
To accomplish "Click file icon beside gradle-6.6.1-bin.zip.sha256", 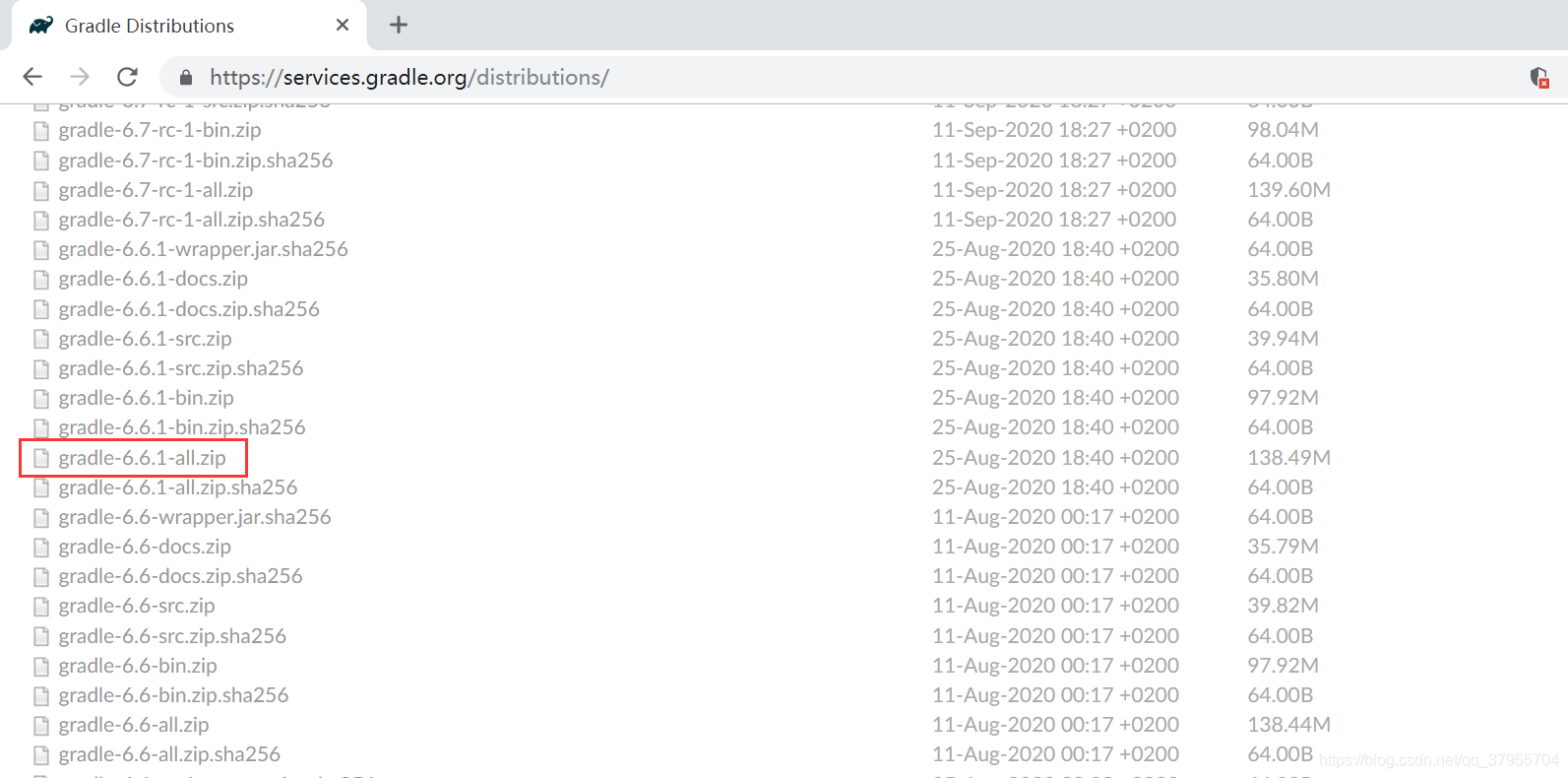I will pyautogui.click(x=41, y=427).
